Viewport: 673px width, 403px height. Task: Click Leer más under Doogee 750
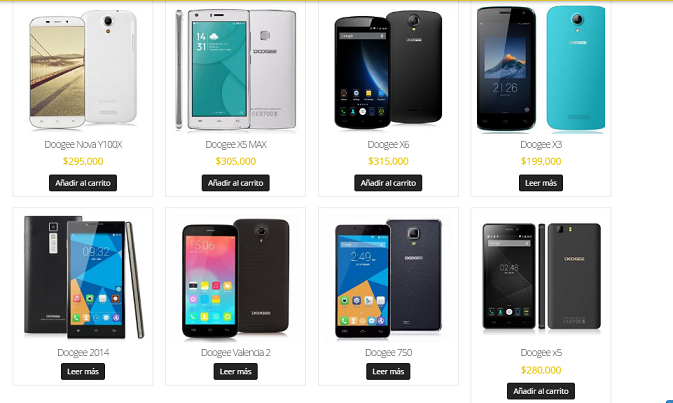pos(388,371)
